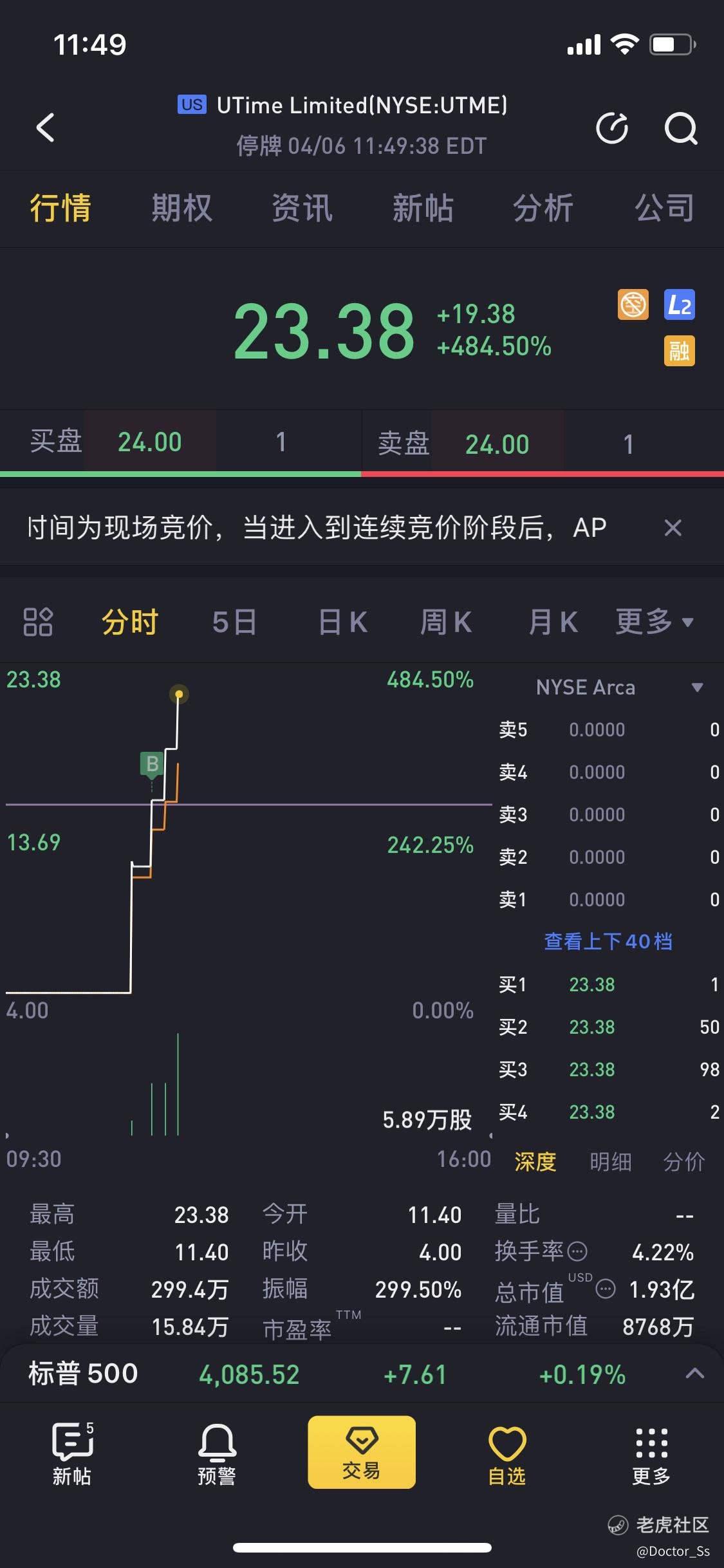
Task: Open 查看上下40档 link
Action: tap(608, 942)
